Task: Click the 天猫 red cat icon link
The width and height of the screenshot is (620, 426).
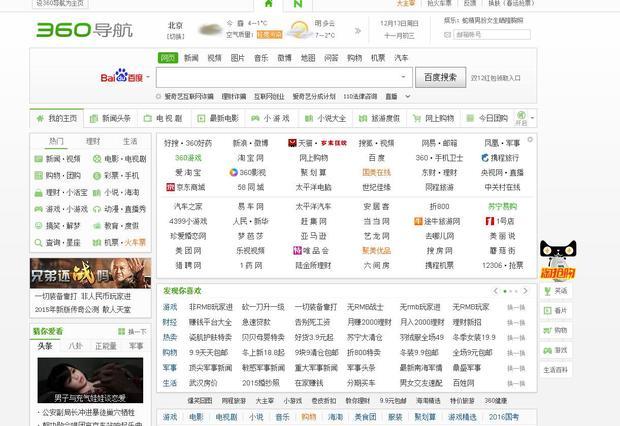Action: tap(292, 143)
